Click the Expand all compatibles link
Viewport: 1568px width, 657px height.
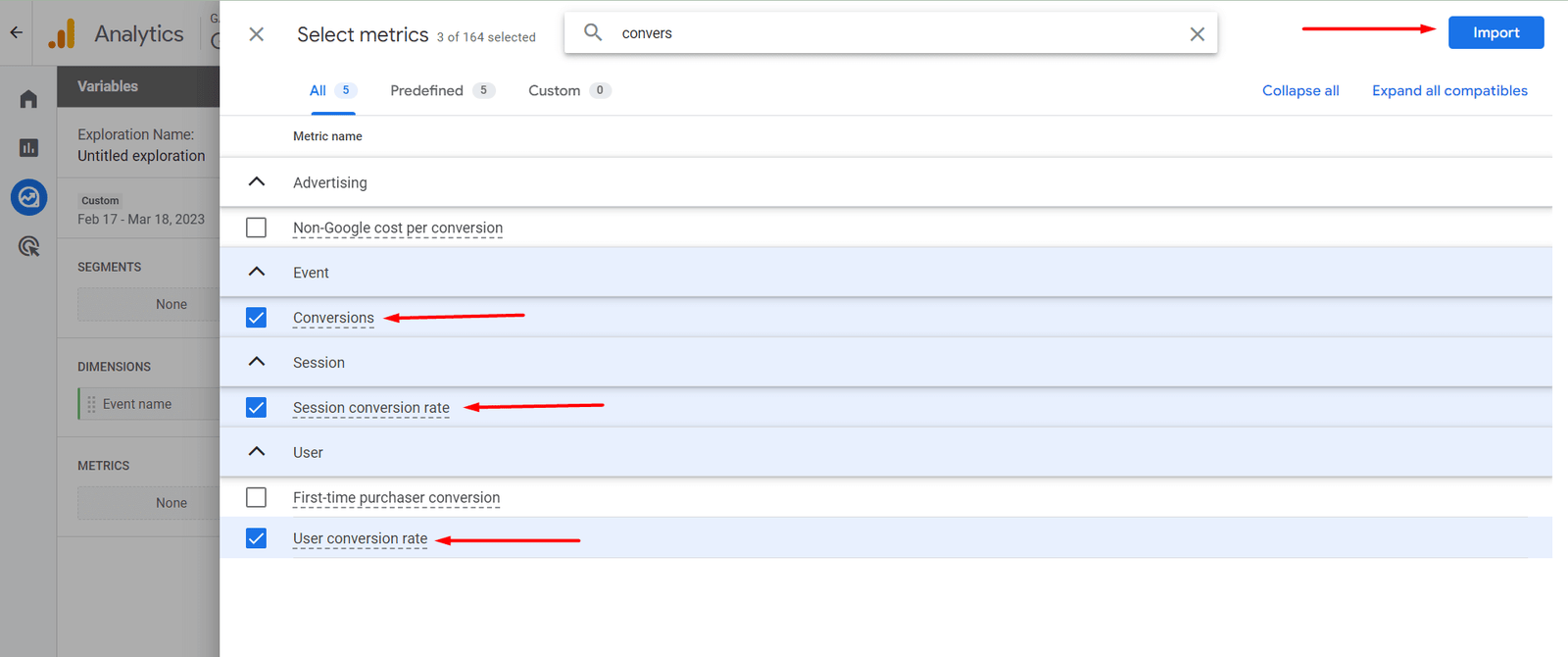point(1449,90)
